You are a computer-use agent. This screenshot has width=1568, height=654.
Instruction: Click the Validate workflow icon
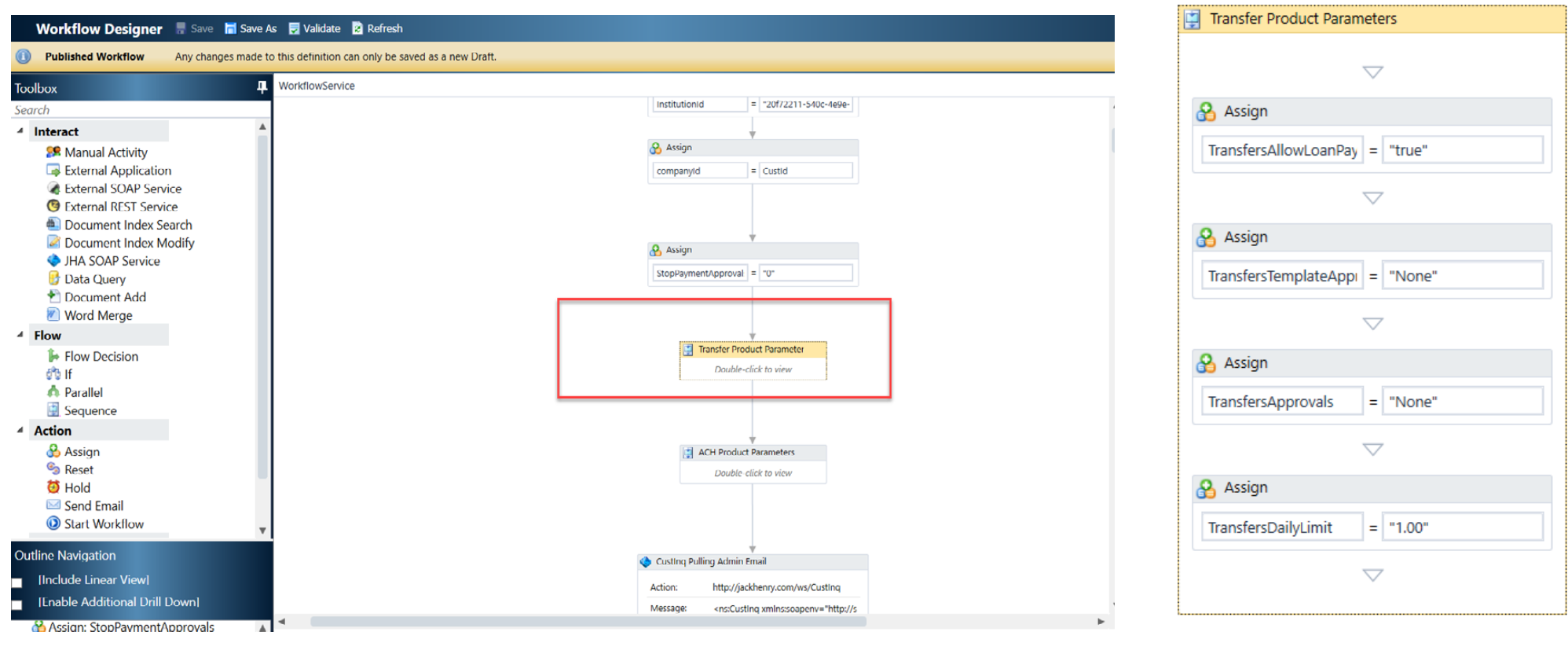click(294, 28)
